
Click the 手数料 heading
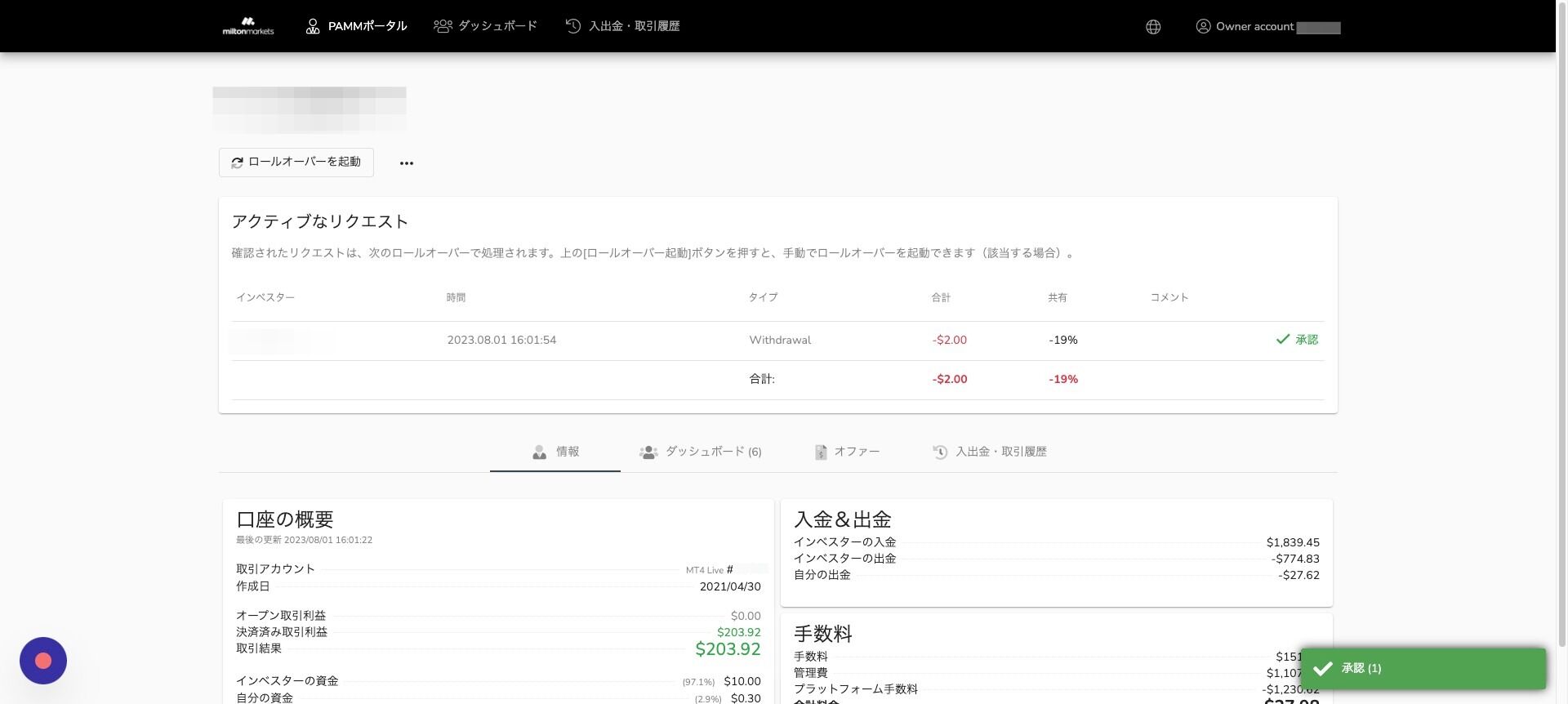[823, 634]
